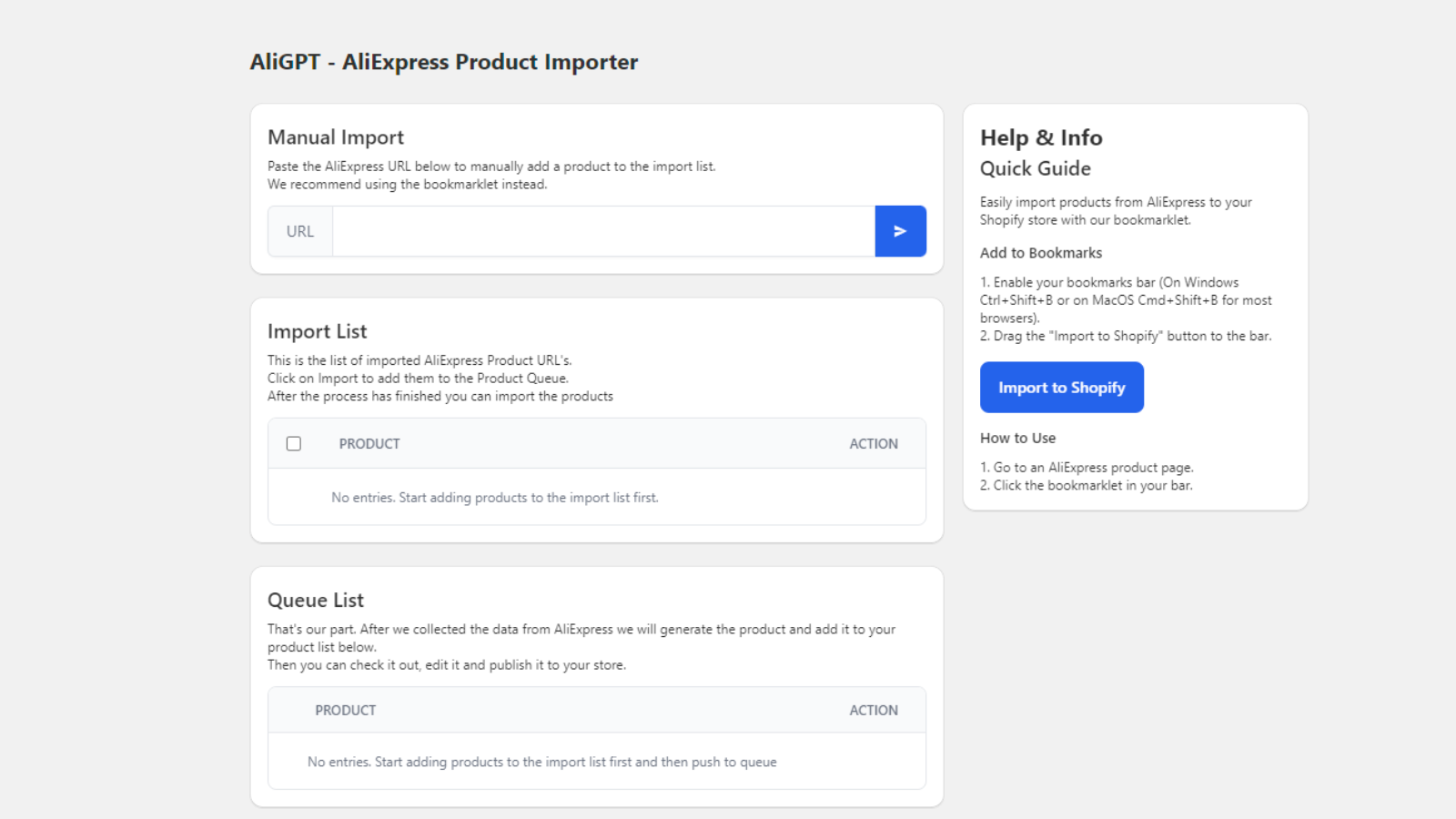The width and height of the screenshot is (1456, 819).
Task: Select the Queue List heading
Action: pos(316,601)
